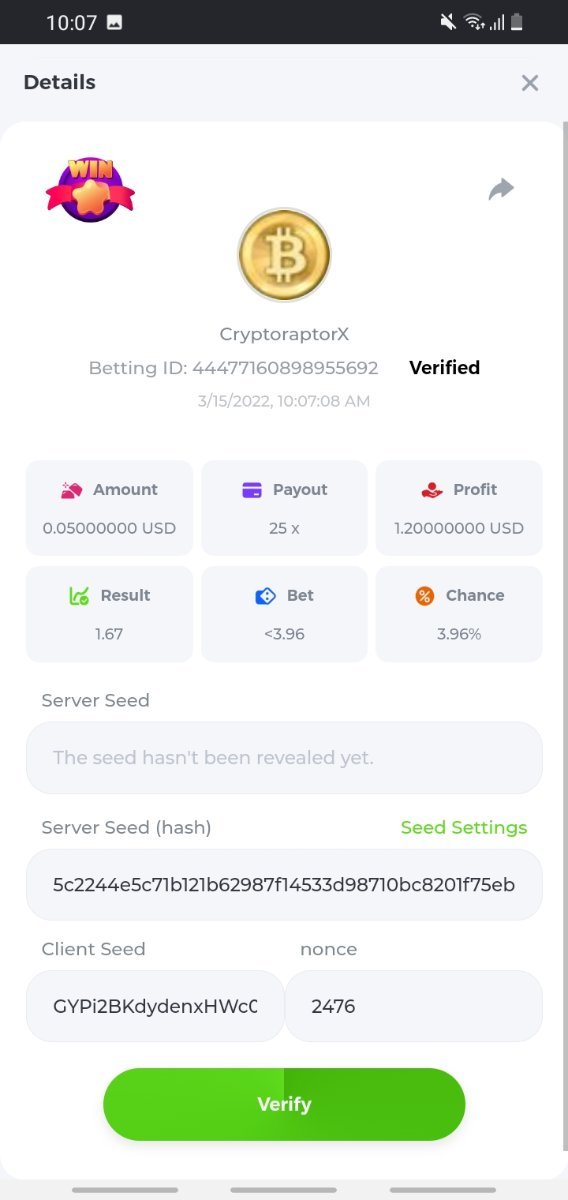Select the nonce field showing 2476
This screenshot has height=1200, width=568.
(414, 1006)
